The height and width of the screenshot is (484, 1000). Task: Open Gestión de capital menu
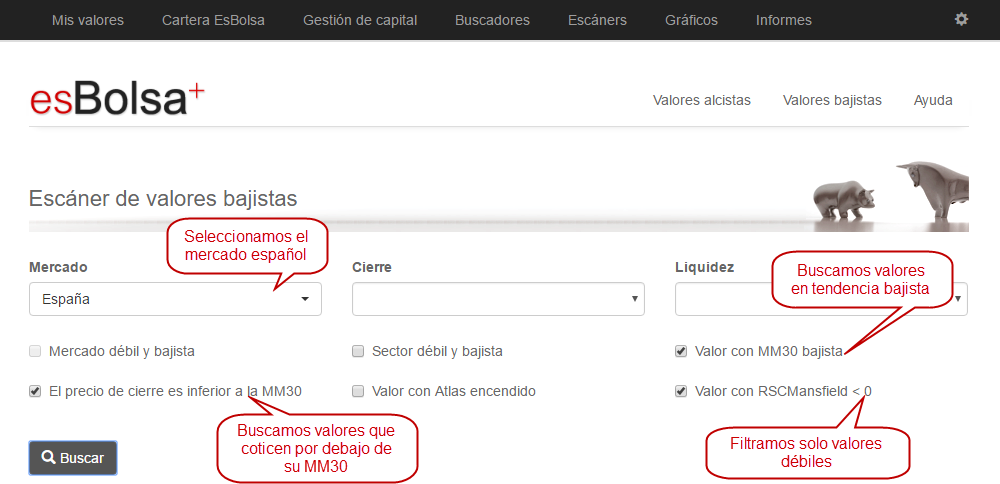pyautogui.click(x=360, y=20)
